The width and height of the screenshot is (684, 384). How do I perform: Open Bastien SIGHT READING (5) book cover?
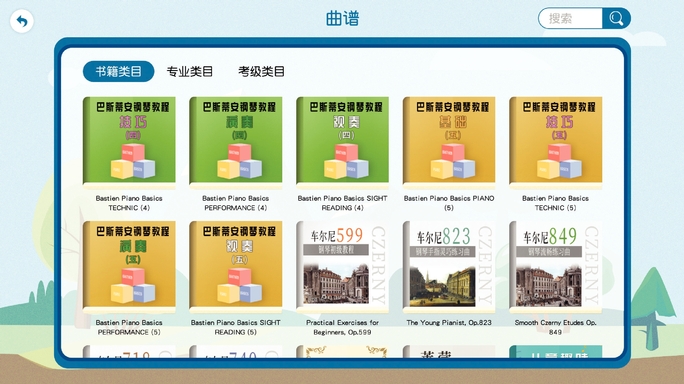236,267
